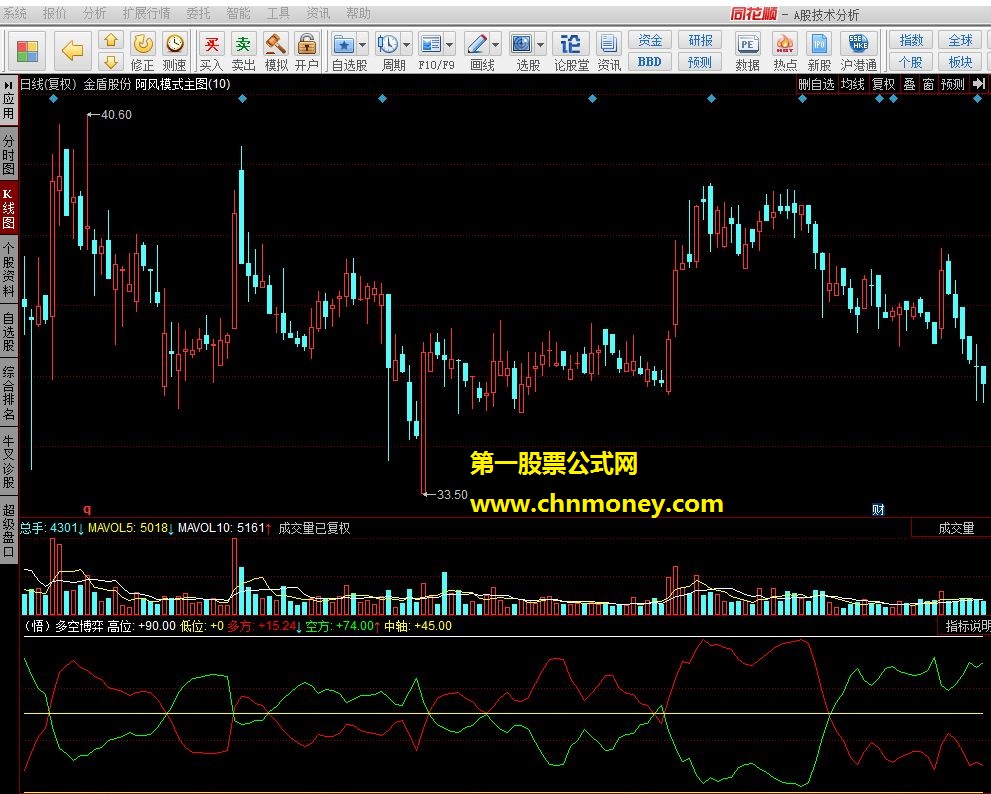
Task: Open the 帮助 menu
Action: pos(358,13)
